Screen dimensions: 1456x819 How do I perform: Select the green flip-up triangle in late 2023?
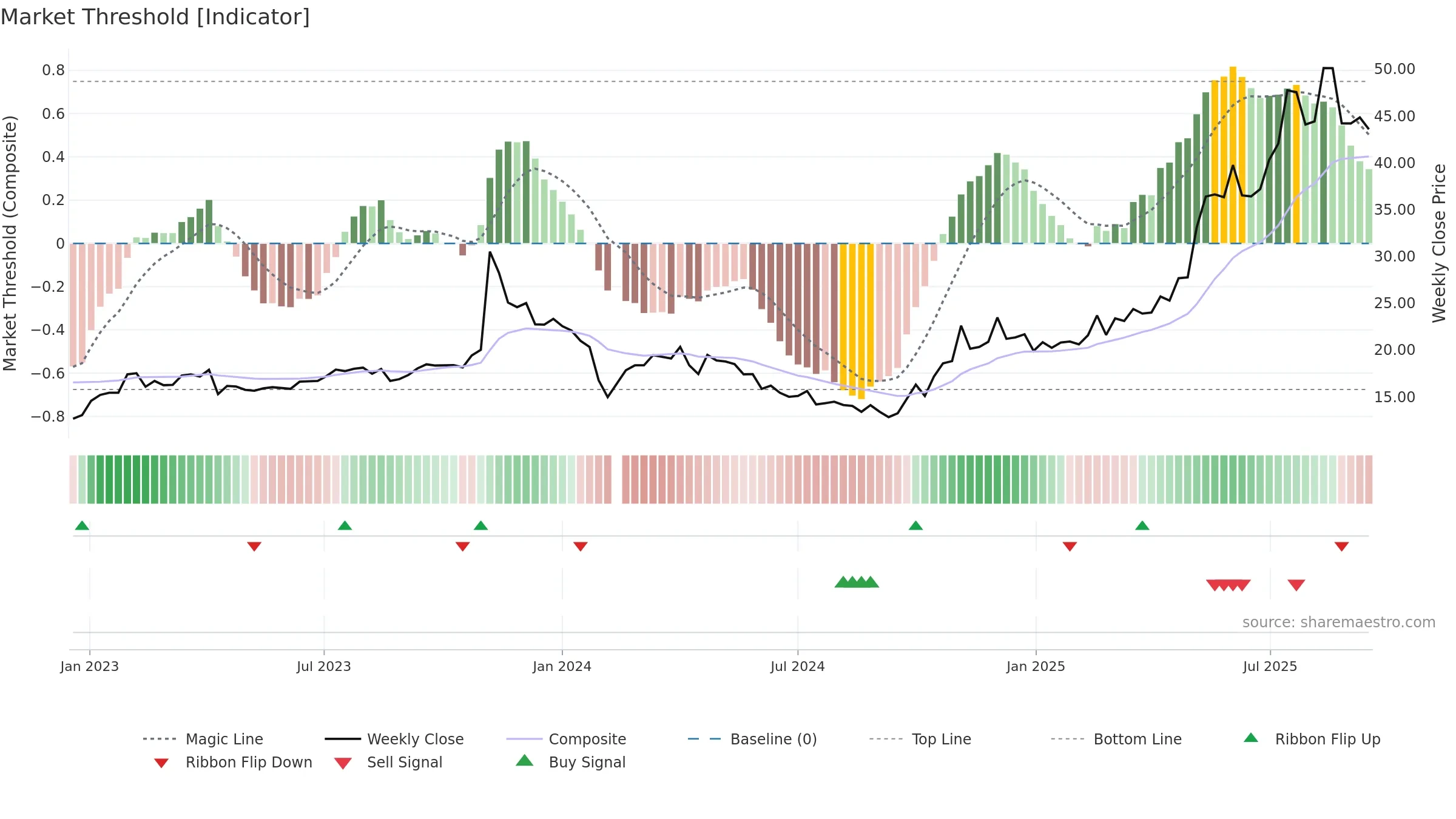pos(480,525)
